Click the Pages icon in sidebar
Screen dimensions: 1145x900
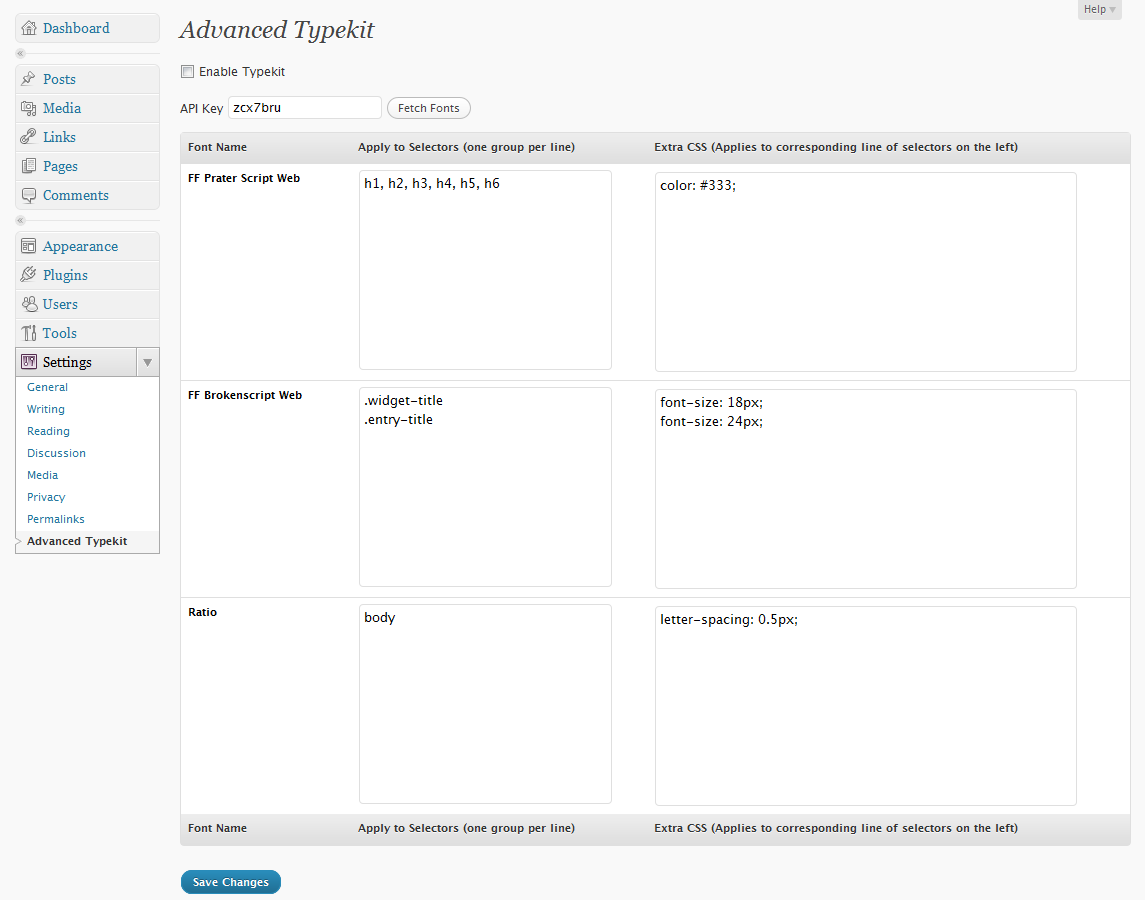click(29, 166)
